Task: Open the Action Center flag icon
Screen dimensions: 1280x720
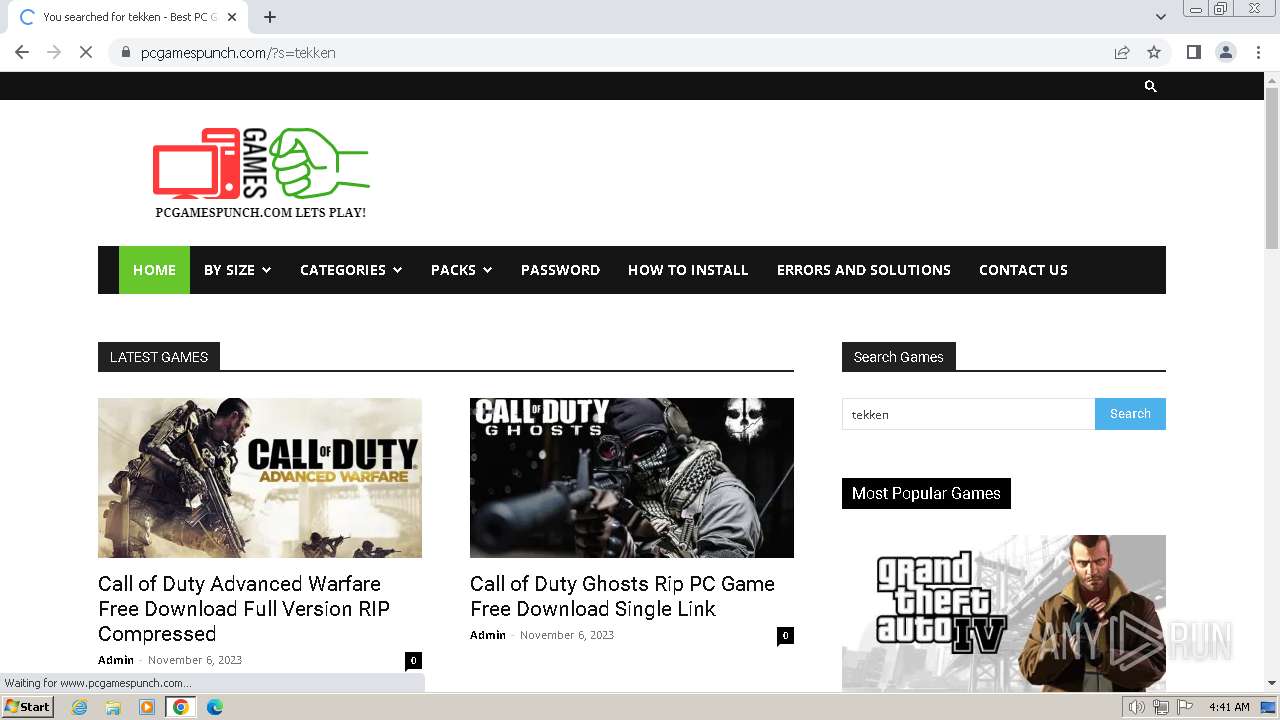Action: click(x=1185, y=707)
